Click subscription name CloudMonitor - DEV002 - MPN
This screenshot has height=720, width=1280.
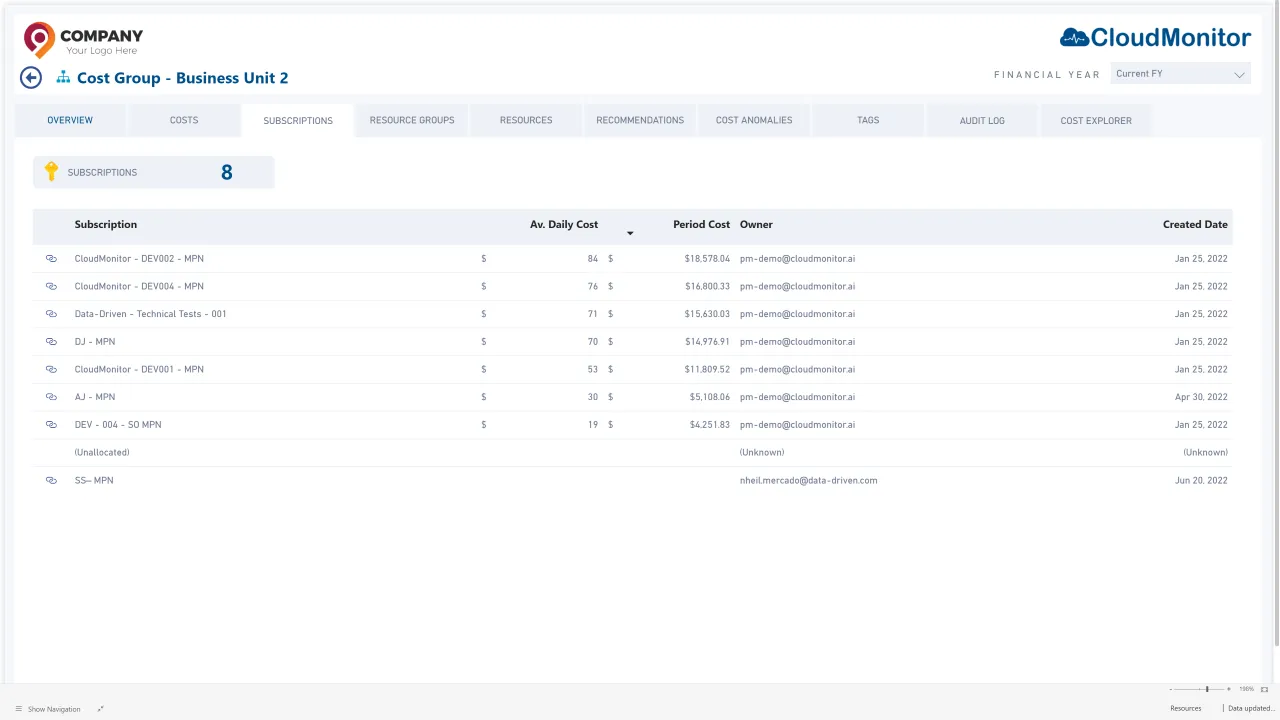click(x=139, y=259)
